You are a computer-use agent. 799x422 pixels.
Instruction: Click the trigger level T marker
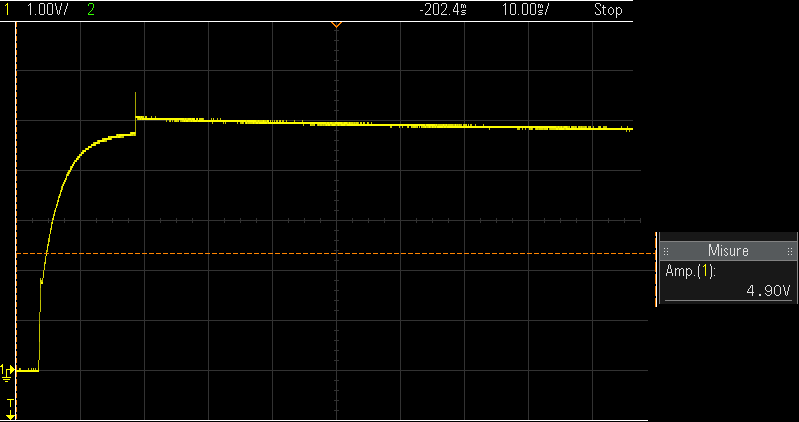pos(10,409)
